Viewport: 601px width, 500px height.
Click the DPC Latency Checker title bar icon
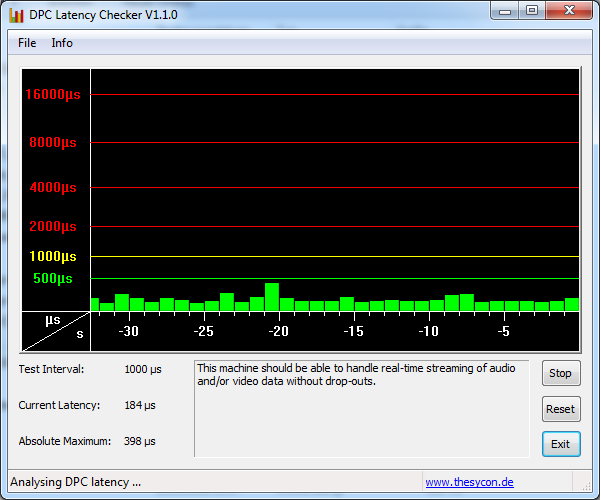click(x=16, y=15)
